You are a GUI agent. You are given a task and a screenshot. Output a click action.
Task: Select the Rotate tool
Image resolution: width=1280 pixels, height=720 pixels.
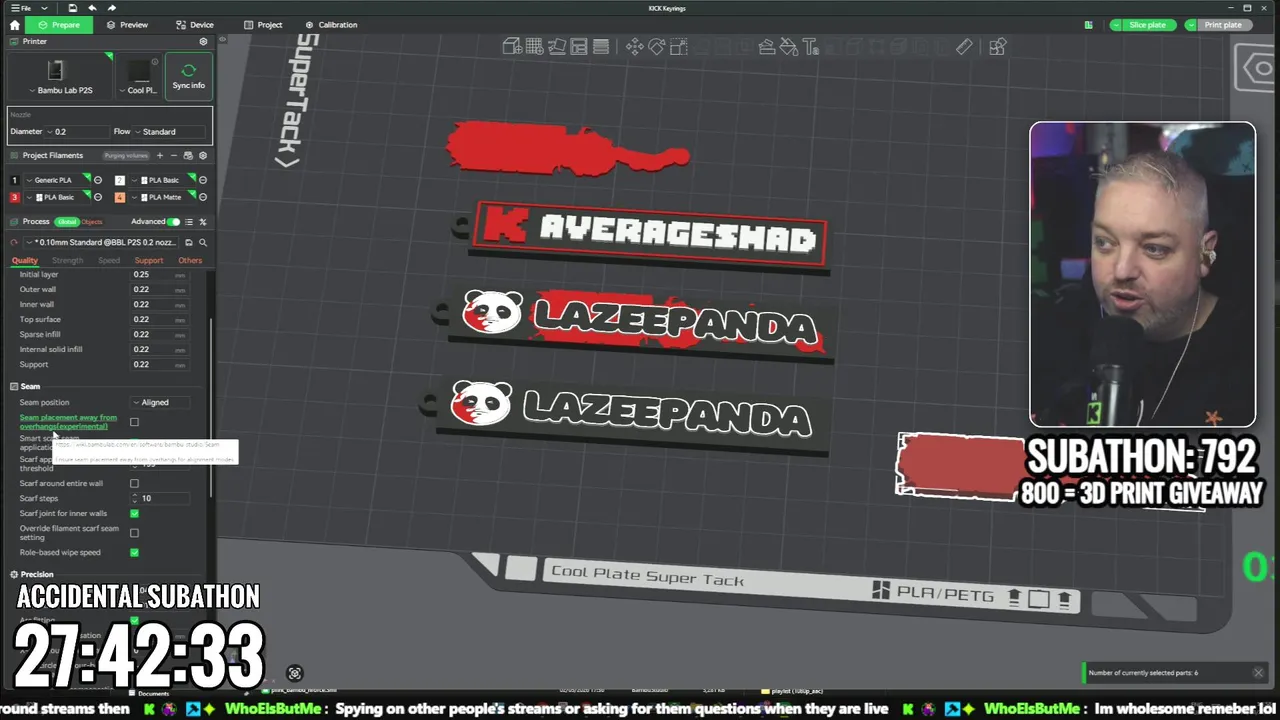click(656, 46)
